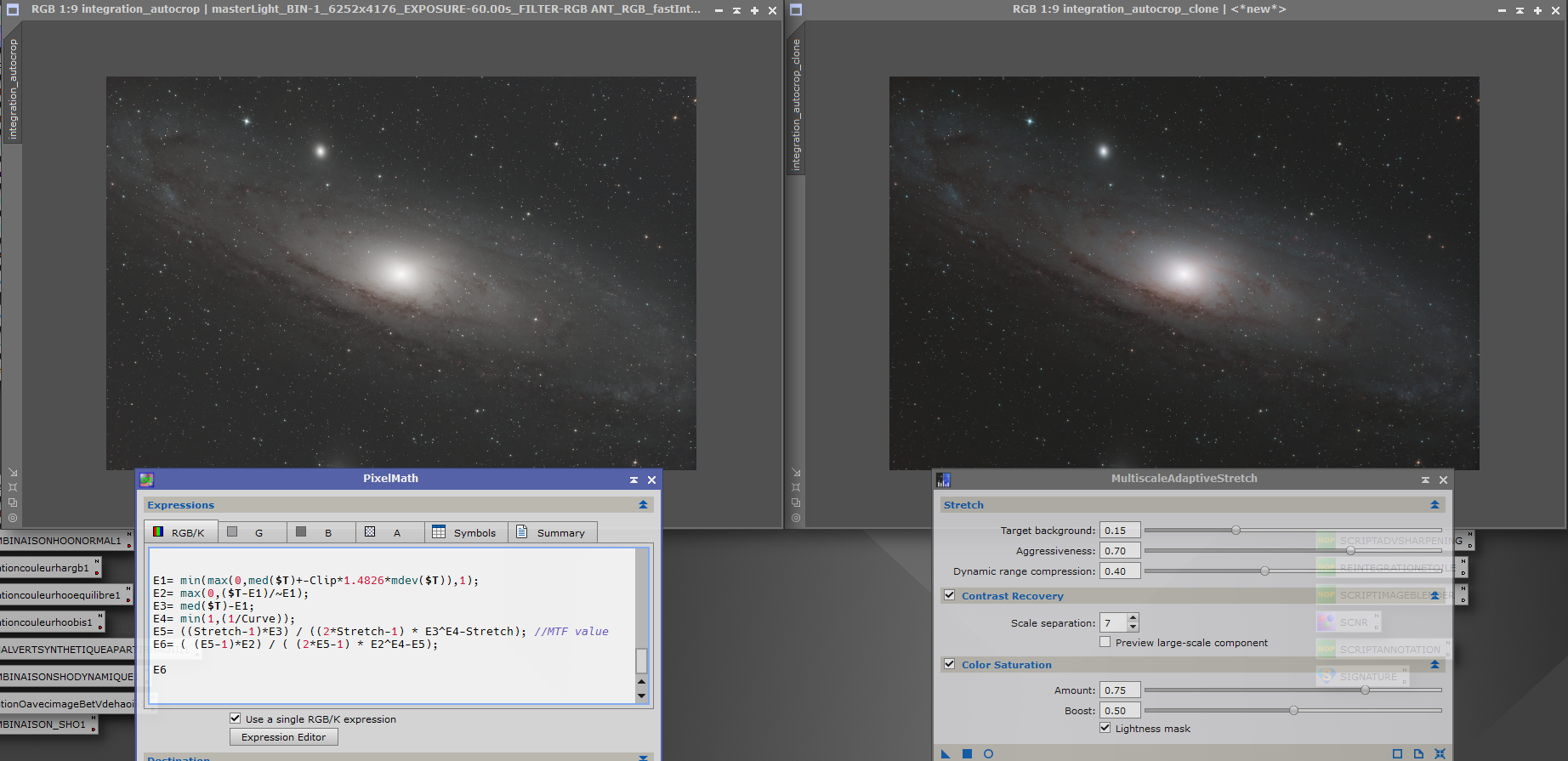
Task: Click the Real-Time Preview circle in MultiscaleAdaptiveStretch
Action: pyautogui.click(x=988, y=754)
